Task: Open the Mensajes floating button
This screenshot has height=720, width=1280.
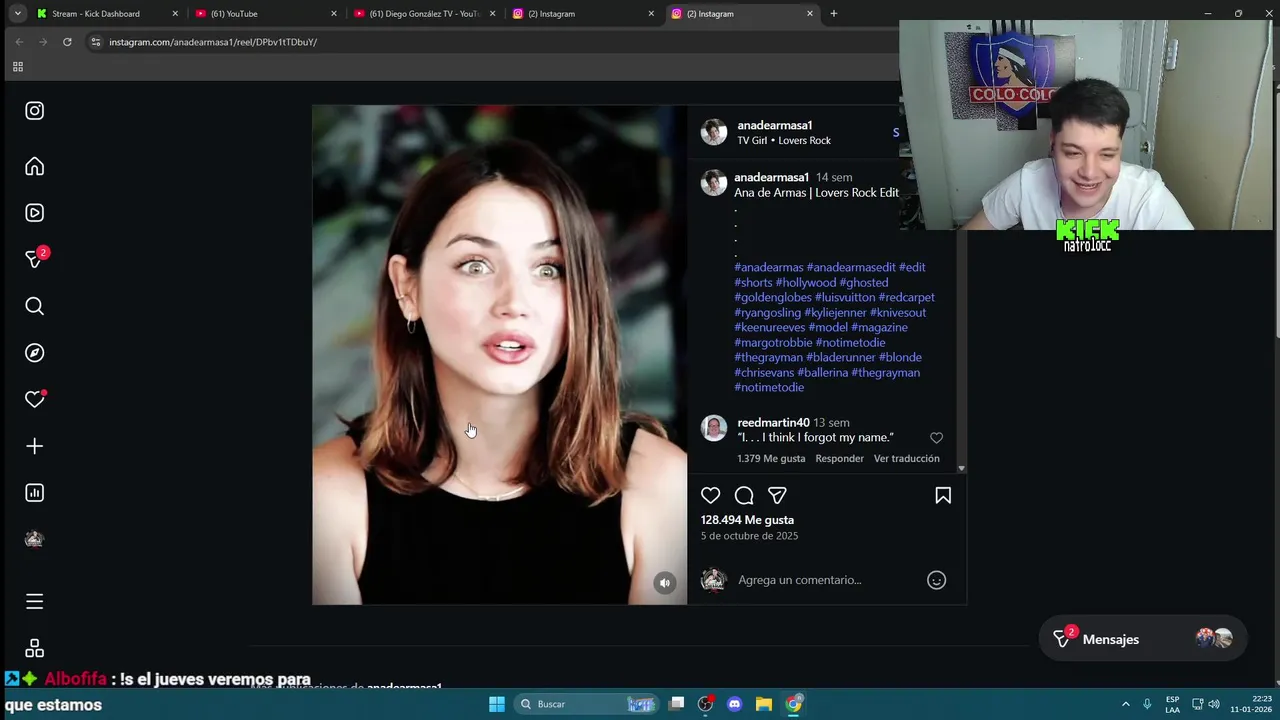Action: point(1142,639)
